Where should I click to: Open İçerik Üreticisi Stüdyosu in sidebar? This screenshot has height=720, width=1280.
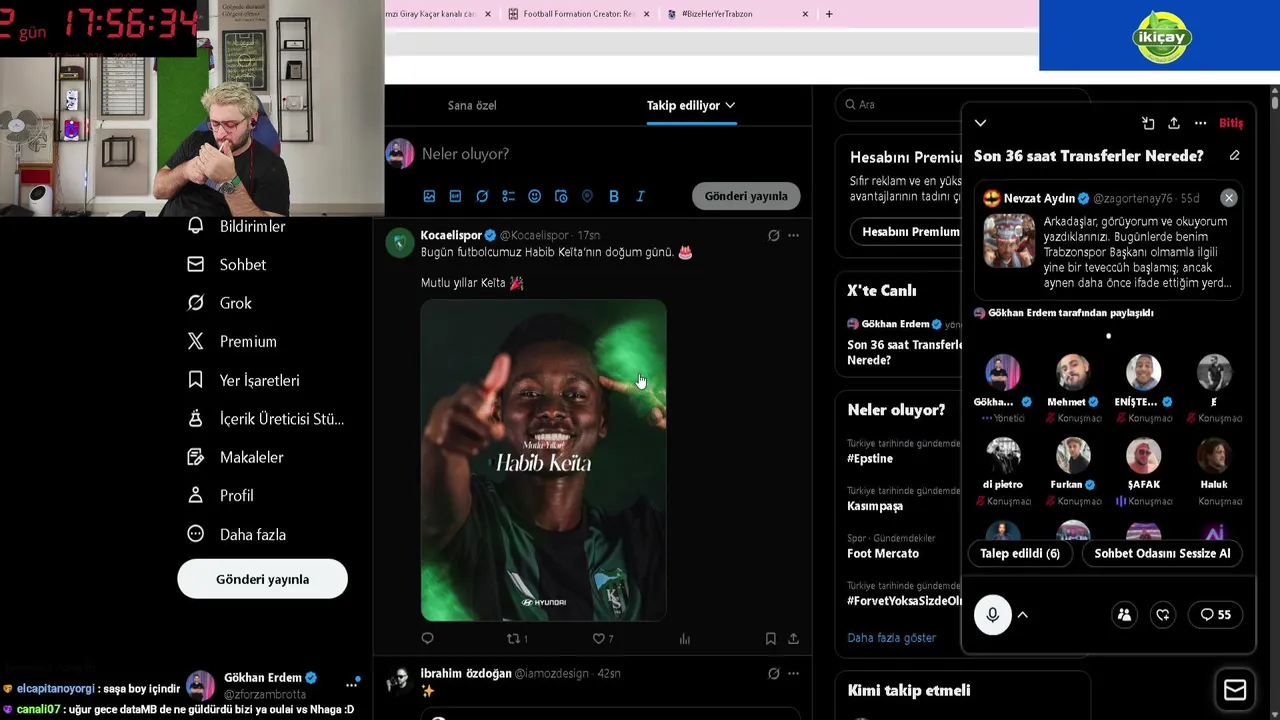[x=265, y=419]
